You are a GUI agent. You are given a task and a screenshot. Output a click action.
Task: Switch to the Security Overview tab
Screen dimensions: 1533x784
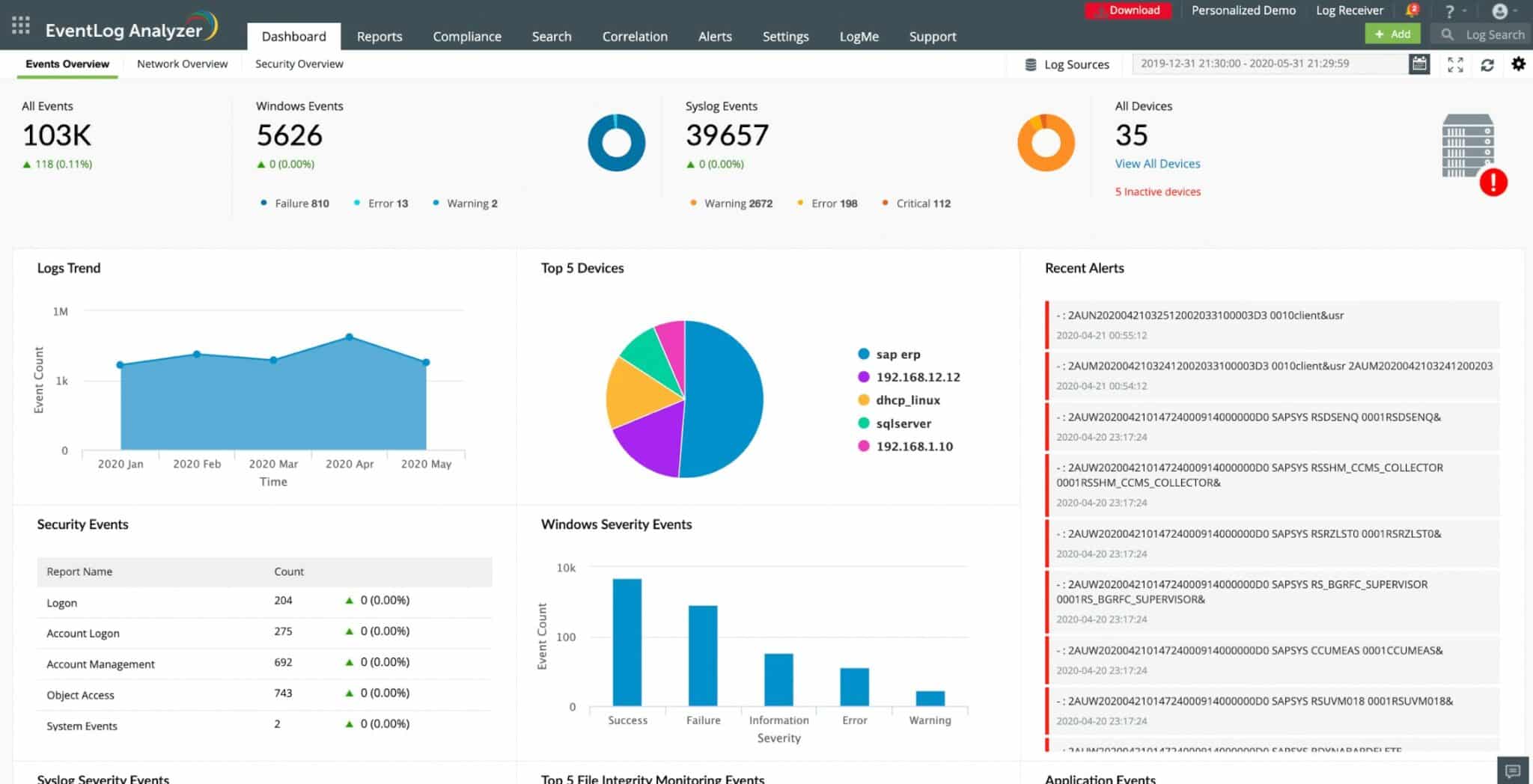pos(298,64)
